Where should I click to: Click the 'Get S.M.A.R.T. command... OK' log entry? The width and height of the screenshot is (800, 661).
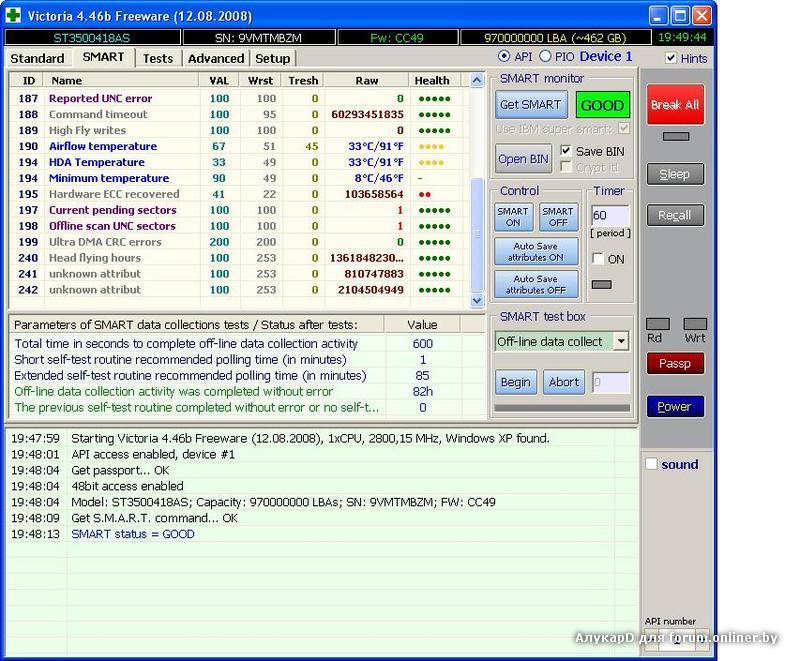pyautogui.click(x=155, y=518)
